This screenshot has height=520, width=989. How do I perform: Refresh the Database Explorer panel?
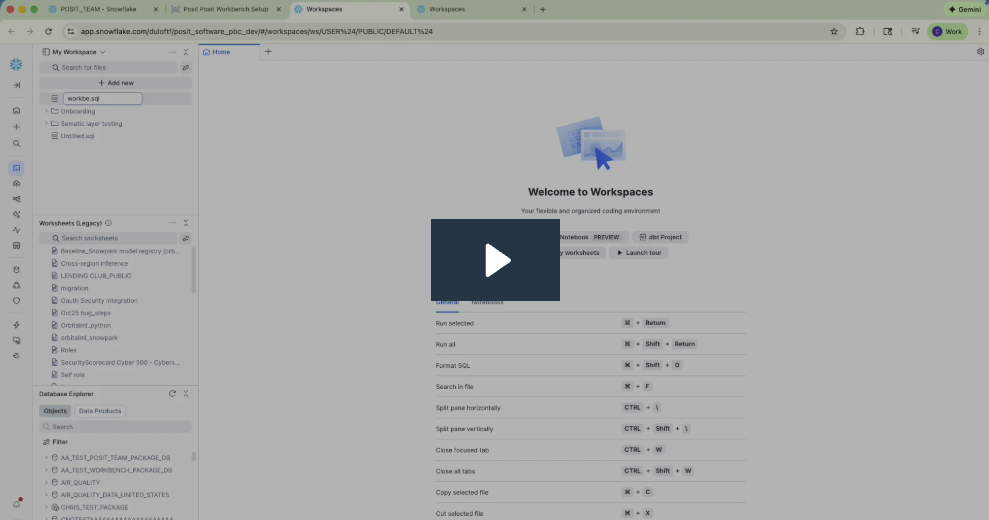[172, 394]
